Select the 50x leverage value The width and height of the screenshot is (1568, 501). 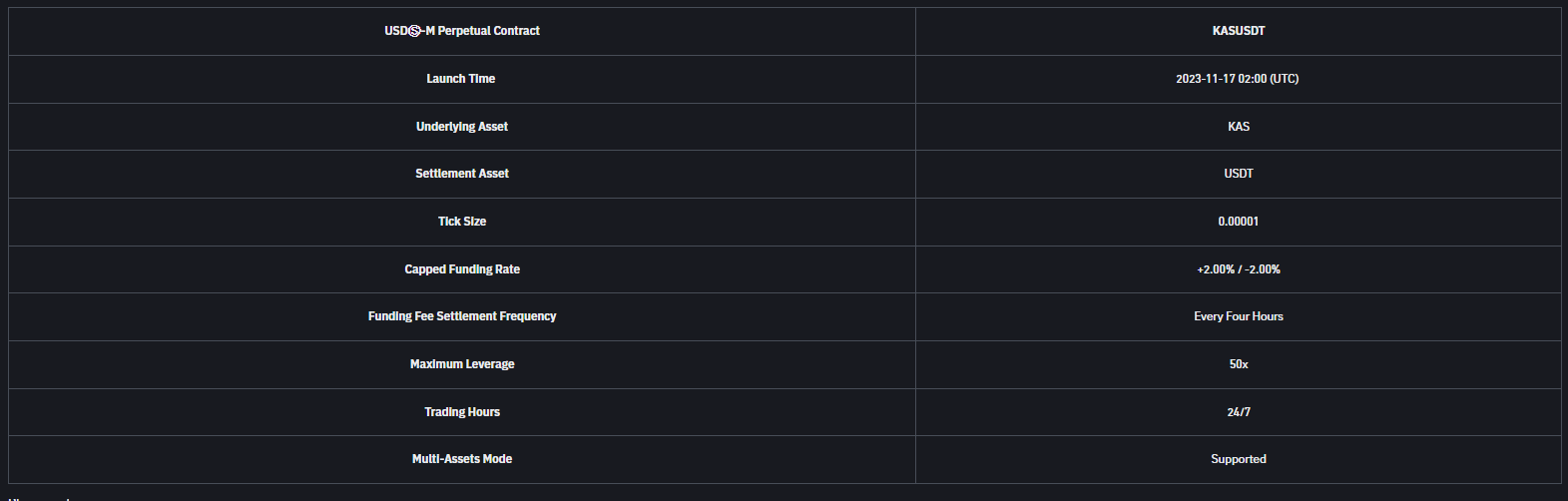pos(1239,364)
